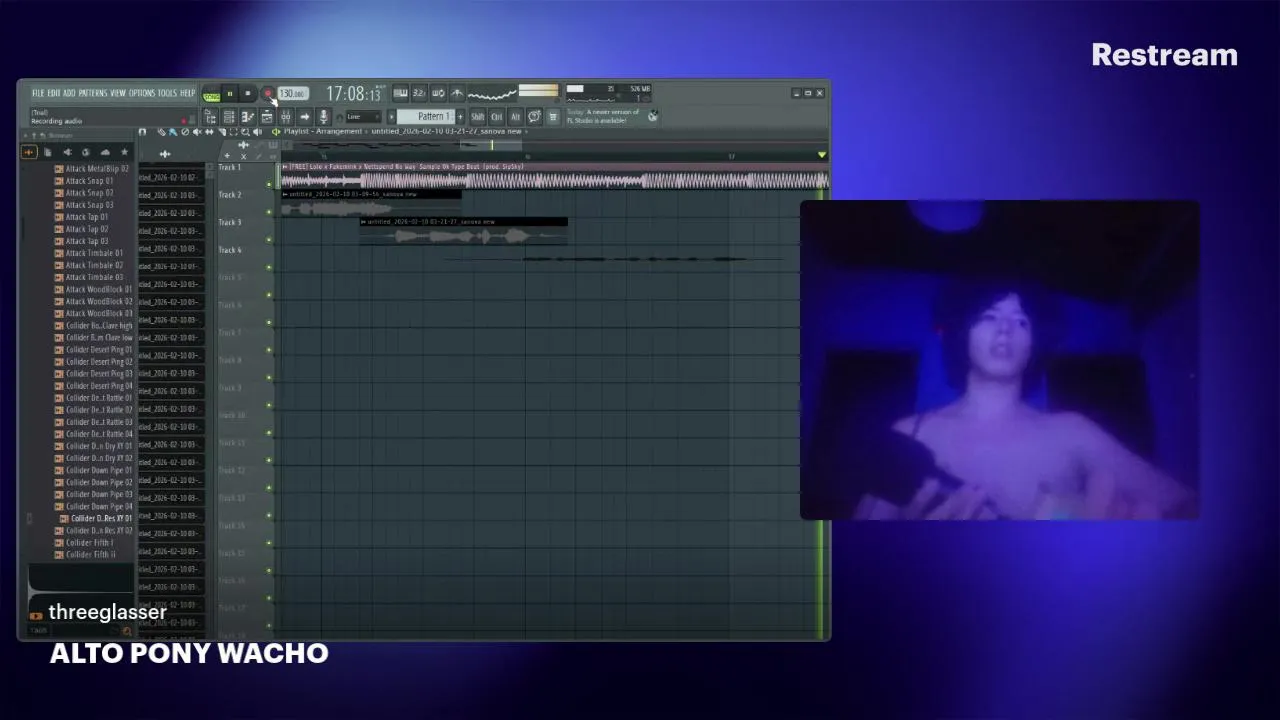Select the playlist slice tool
The height and width of the screenshot is (720, 1280).
coord(221,132)
